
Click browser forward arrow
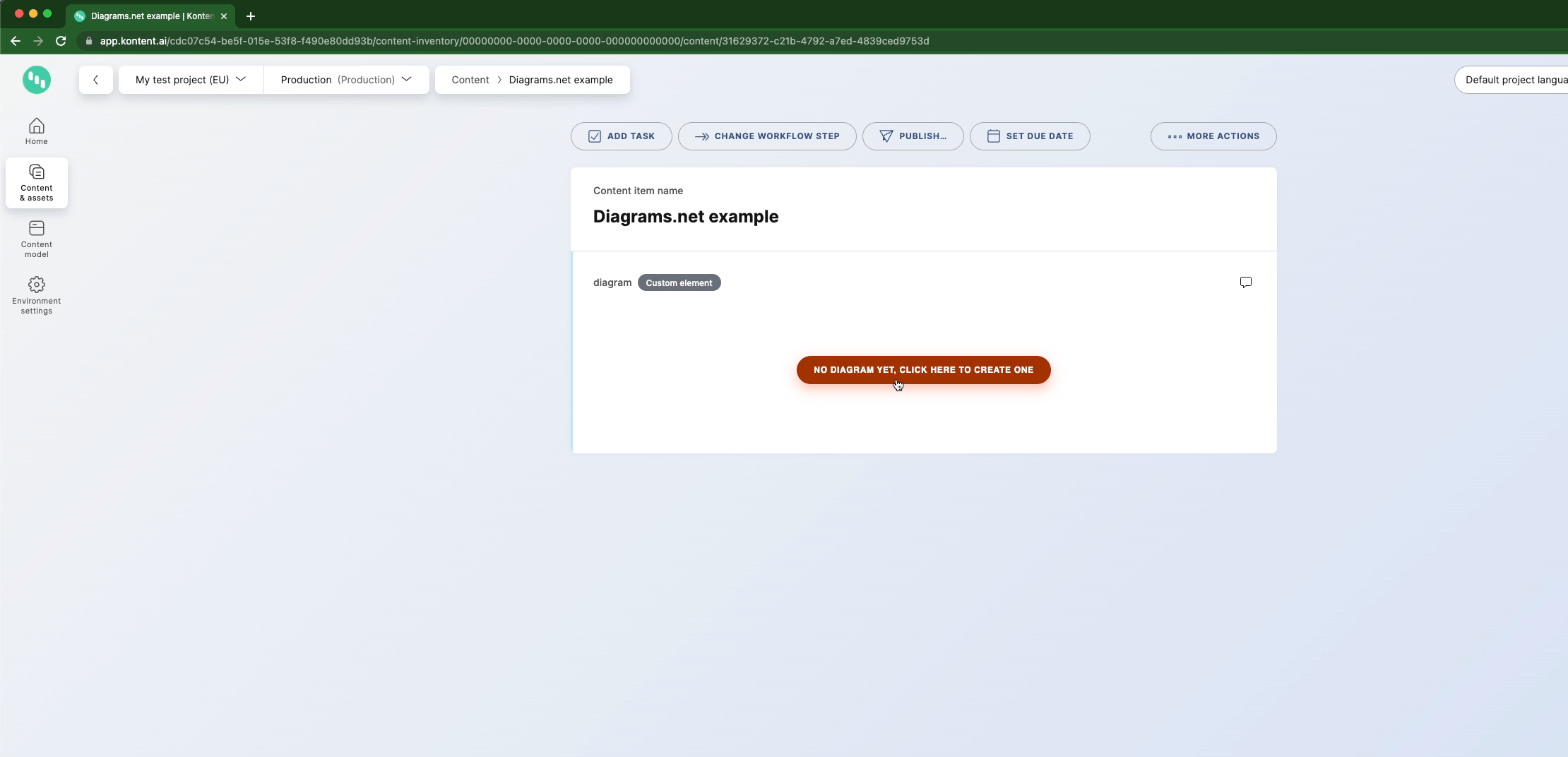38,41
